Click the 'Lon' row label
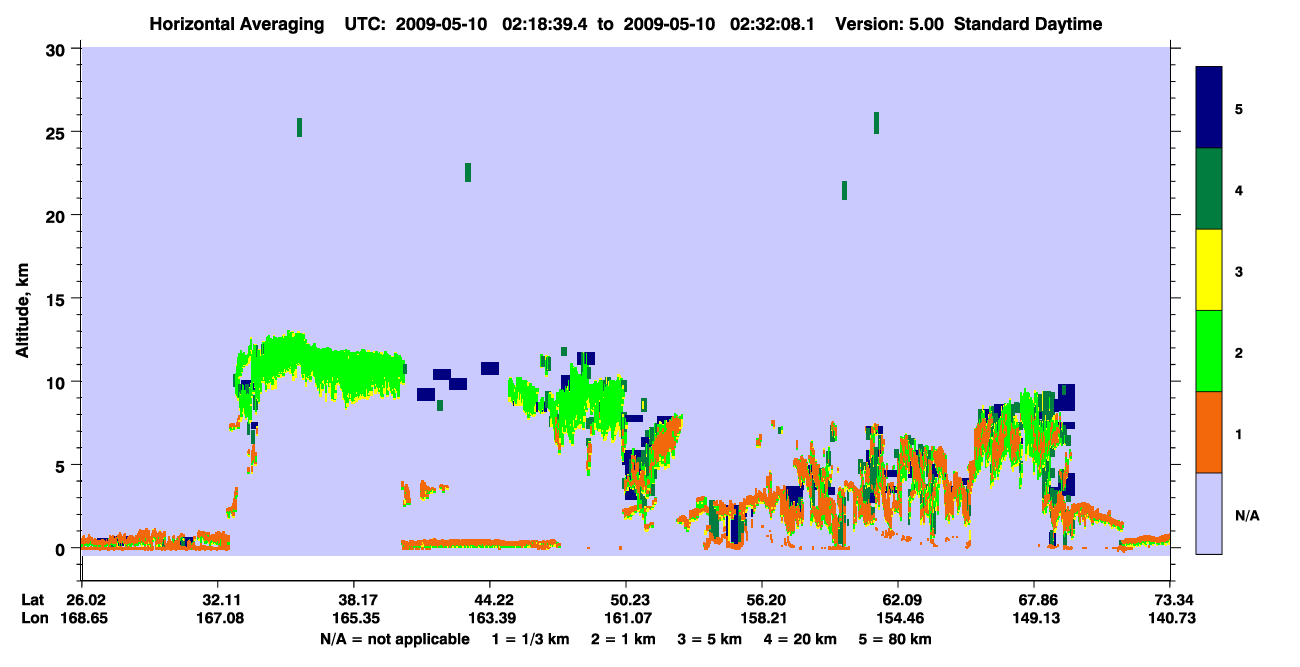 point(34,618)
